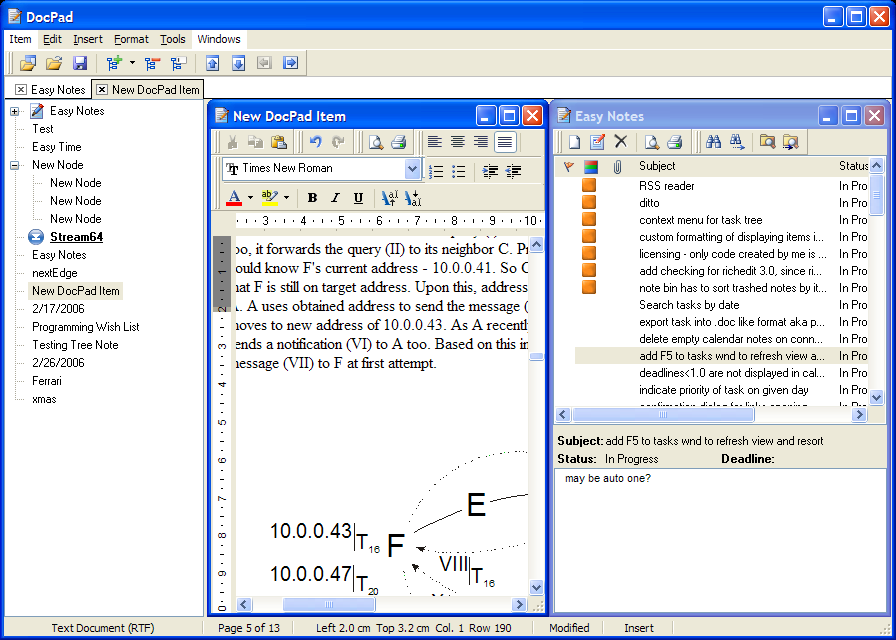Select the nextEdge tree item

(55, 273)
